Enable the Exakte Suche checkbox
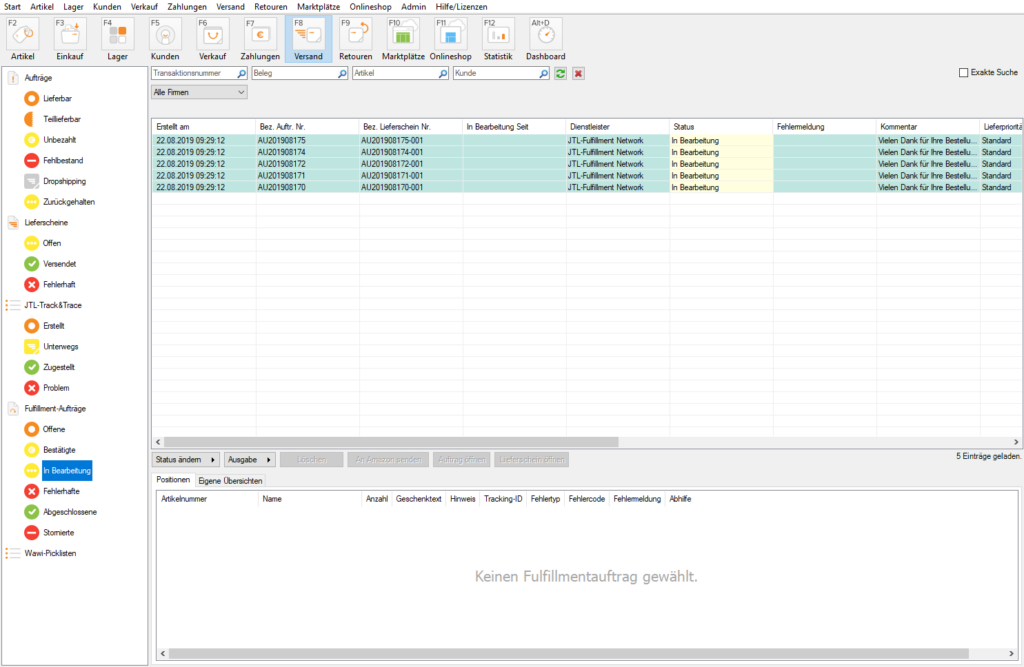 963,72
